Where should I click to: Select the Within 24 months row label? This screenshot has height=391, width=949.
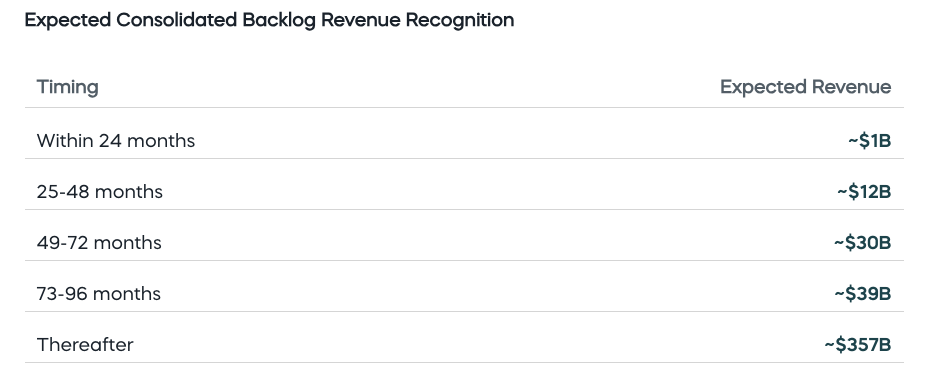click(116, 141)
